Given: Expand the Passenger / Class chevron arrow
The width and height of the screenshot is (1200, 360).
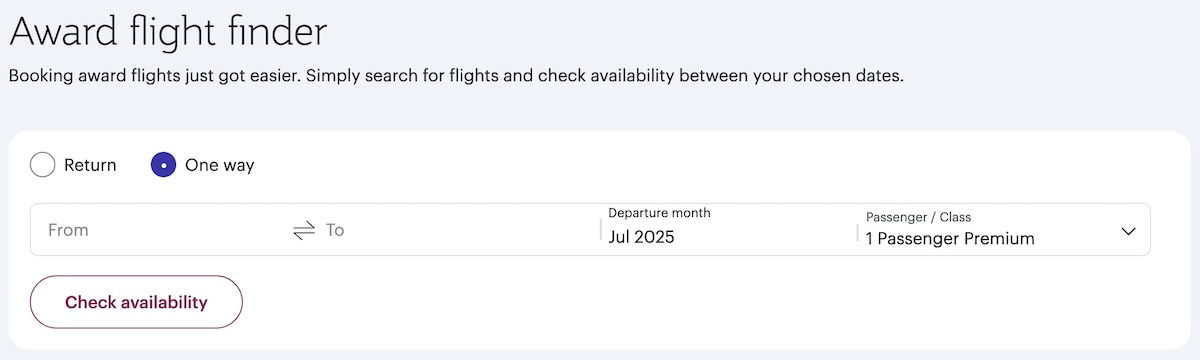Looking at the screenshot, I should [x=1129, y=231].
